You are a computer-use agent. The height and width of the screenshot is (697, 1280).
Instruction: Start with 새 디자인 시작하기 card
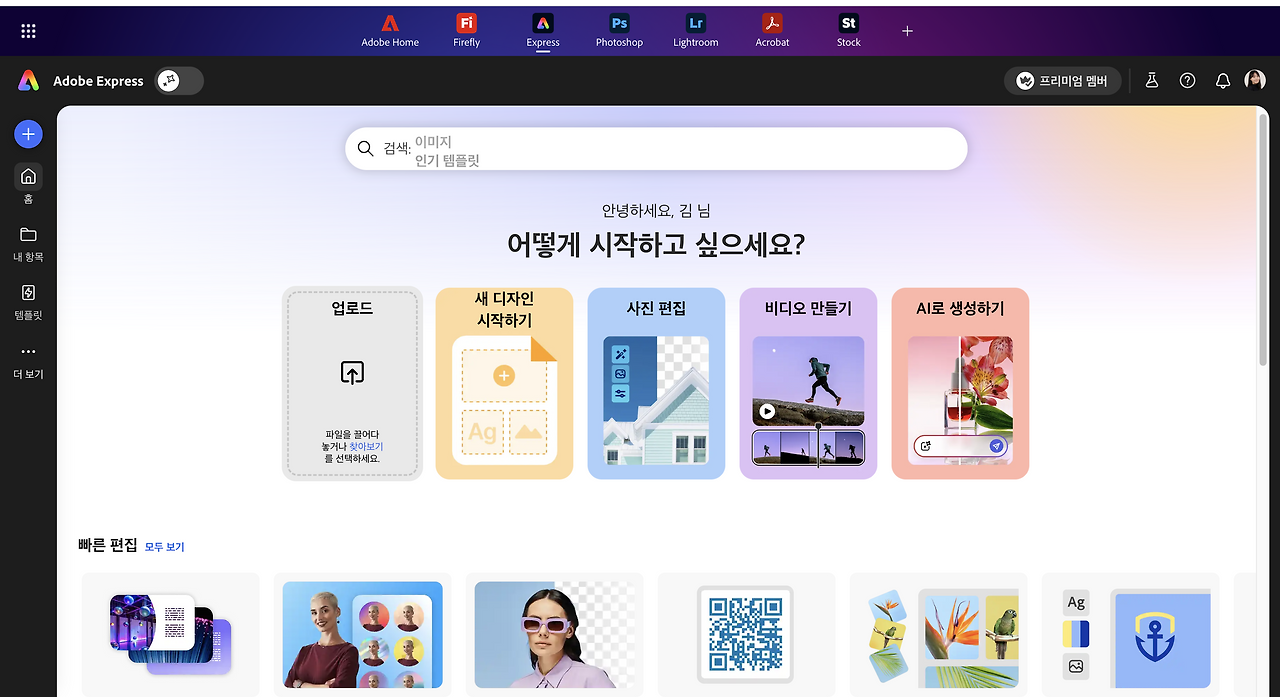504,384
